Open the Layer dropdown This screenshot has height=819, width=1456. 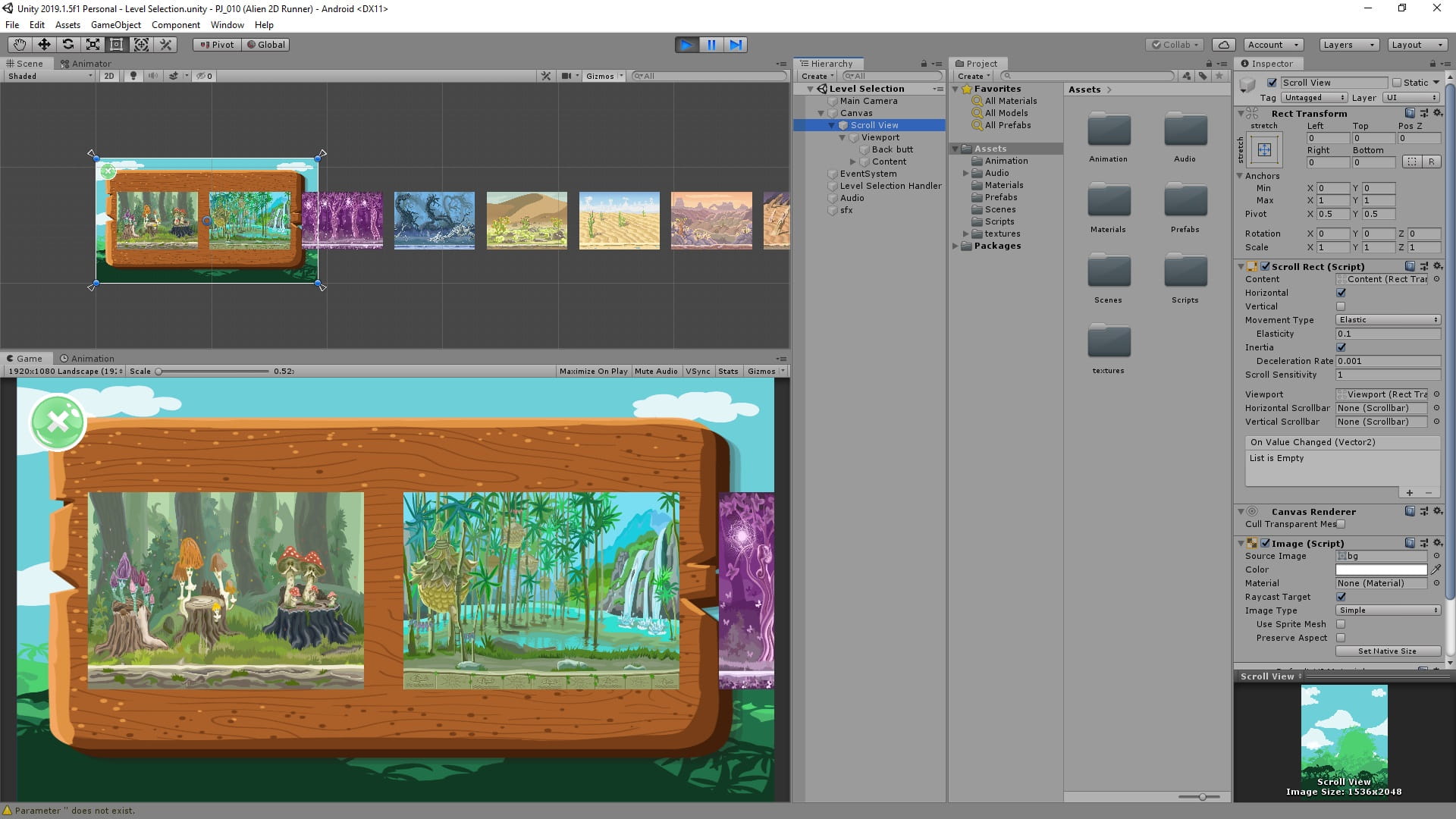coord(1410,98)
